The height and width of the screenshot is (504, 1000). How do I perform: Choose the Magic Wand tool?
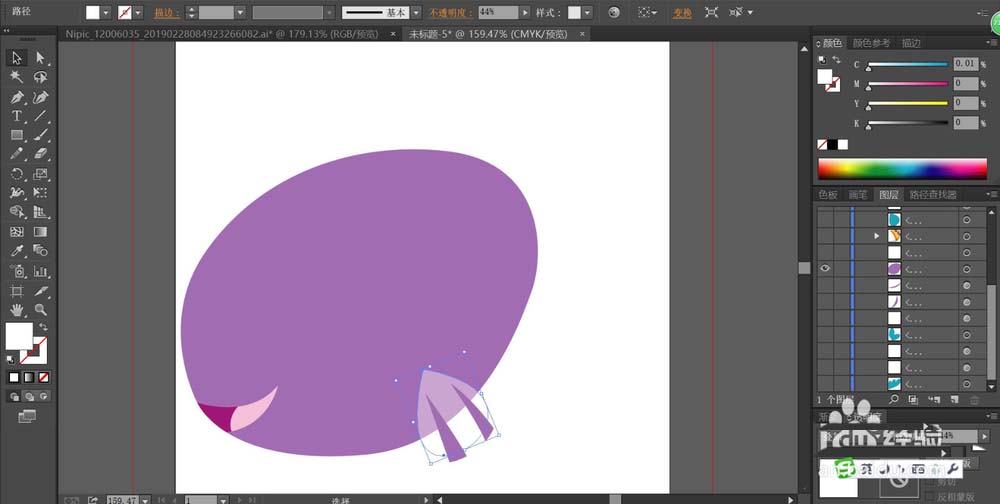[x=17, y=77]
